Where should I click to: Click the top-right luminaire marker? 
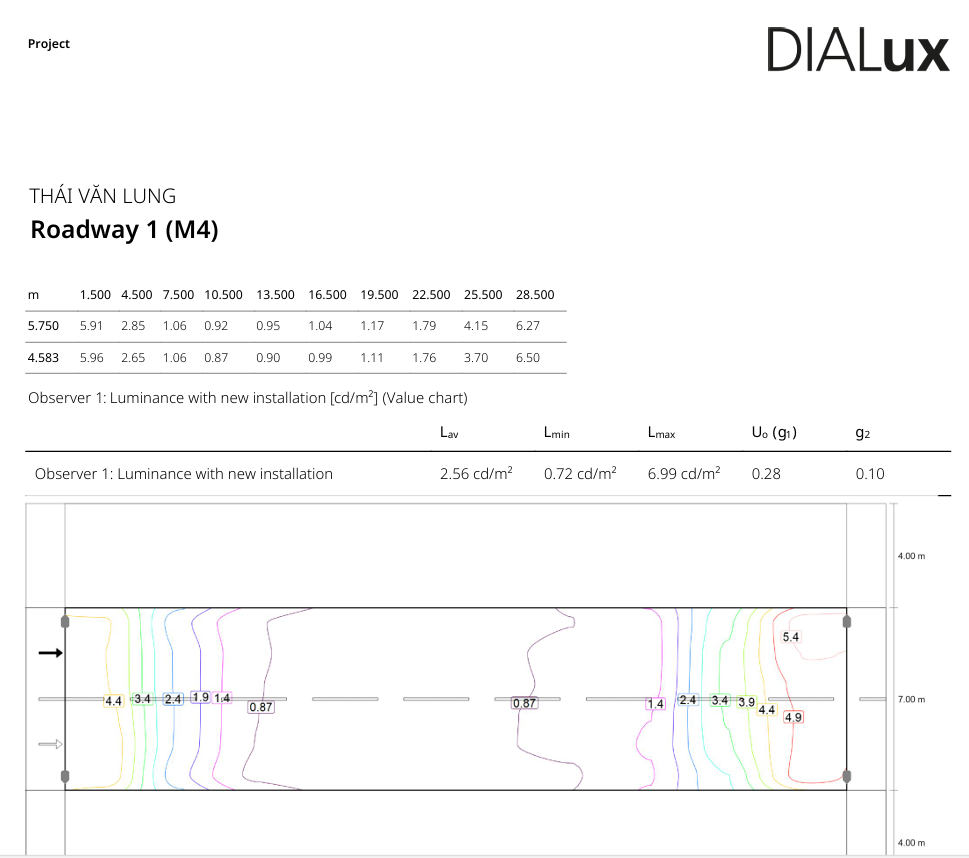coord(847,621)
